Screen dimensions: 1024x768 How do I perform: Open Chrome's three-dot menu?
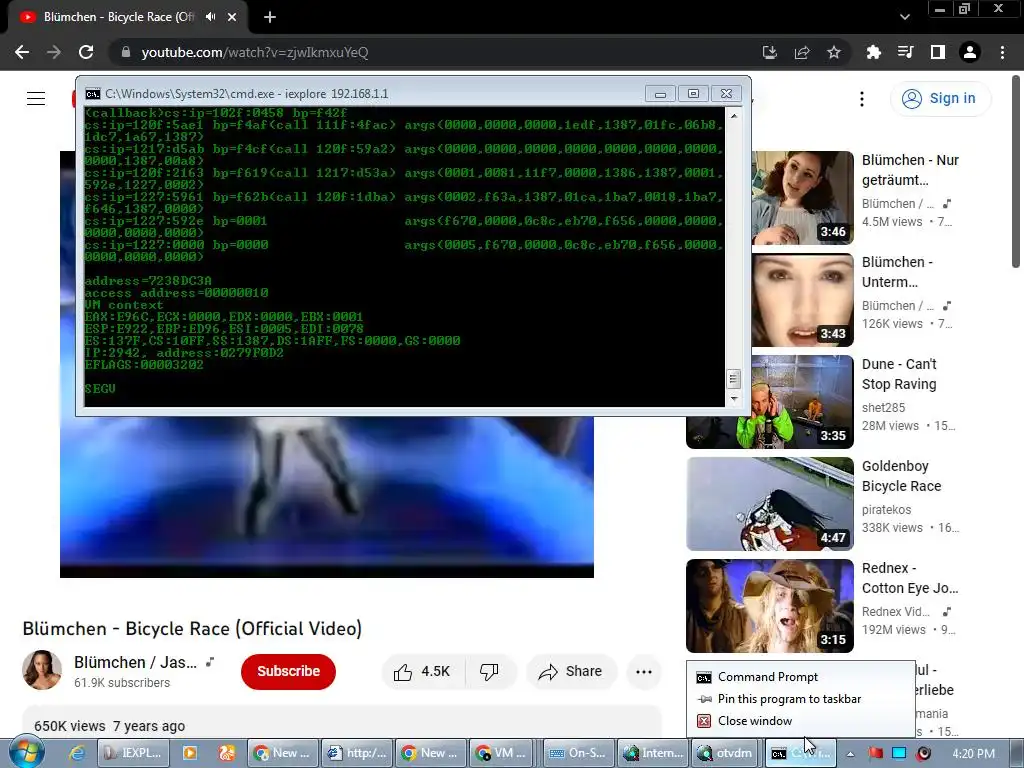click(x=1002, y=52)
